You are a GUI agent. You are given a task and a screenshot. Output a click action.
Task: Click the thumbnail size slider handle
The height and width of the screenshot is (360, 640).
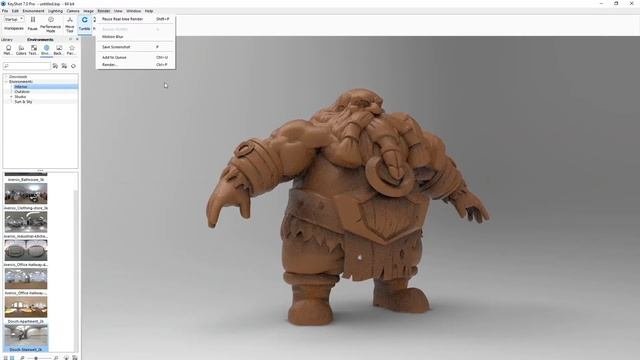[36, 358]
